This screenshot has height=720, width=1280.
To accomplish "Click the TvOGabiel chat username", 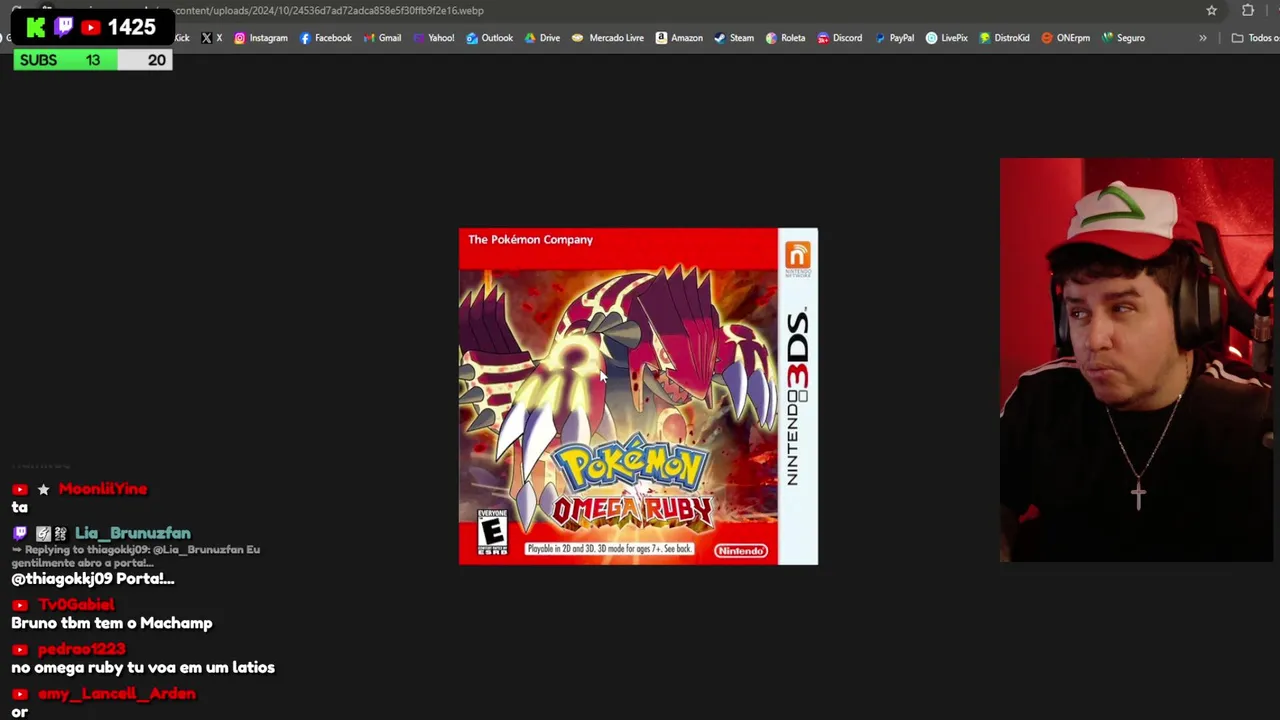I will click(x=76, y=604).
